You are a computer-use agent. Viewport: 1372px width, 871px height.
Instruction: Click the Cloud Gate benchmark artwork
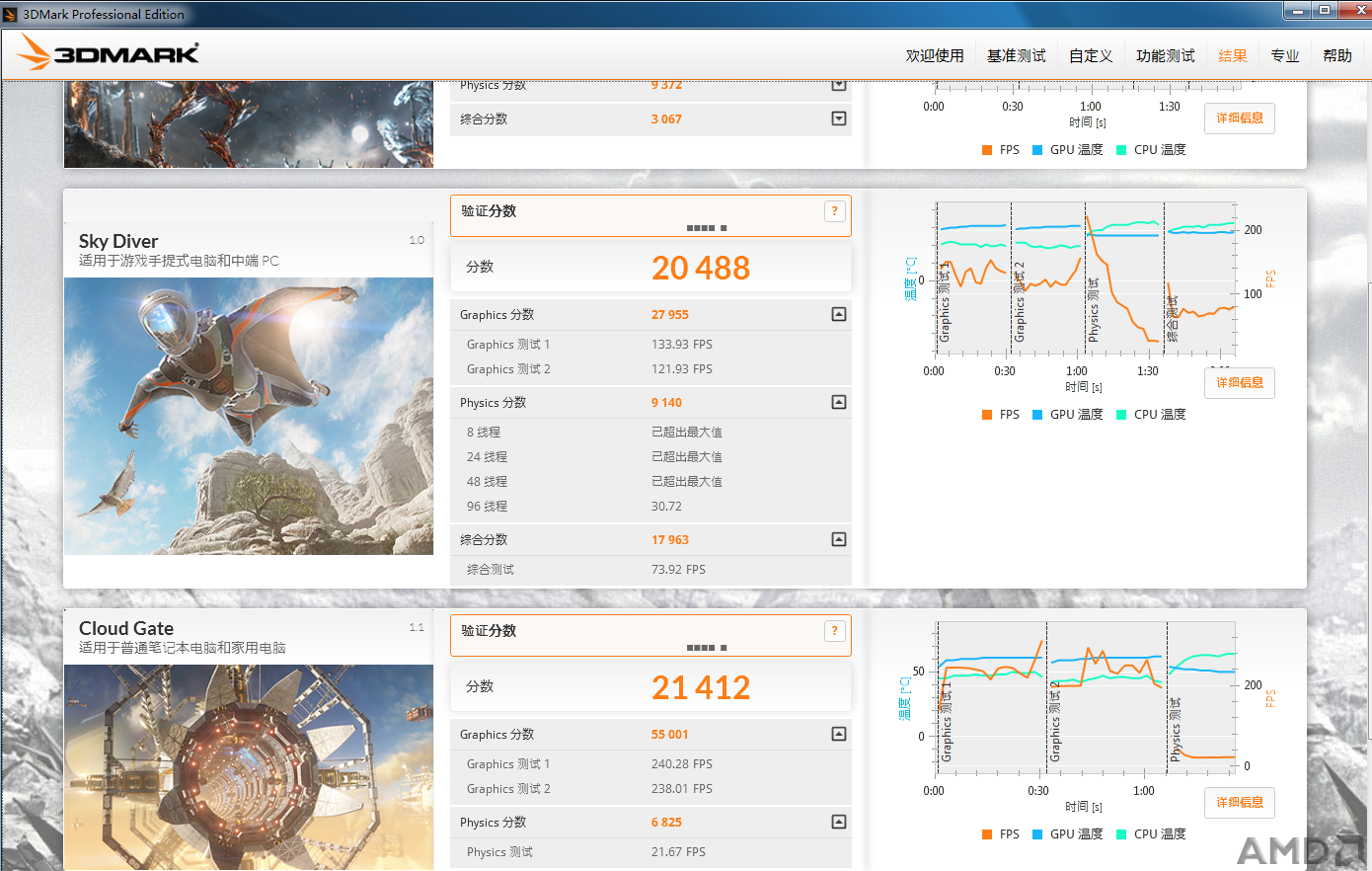[x=249, y=767]
